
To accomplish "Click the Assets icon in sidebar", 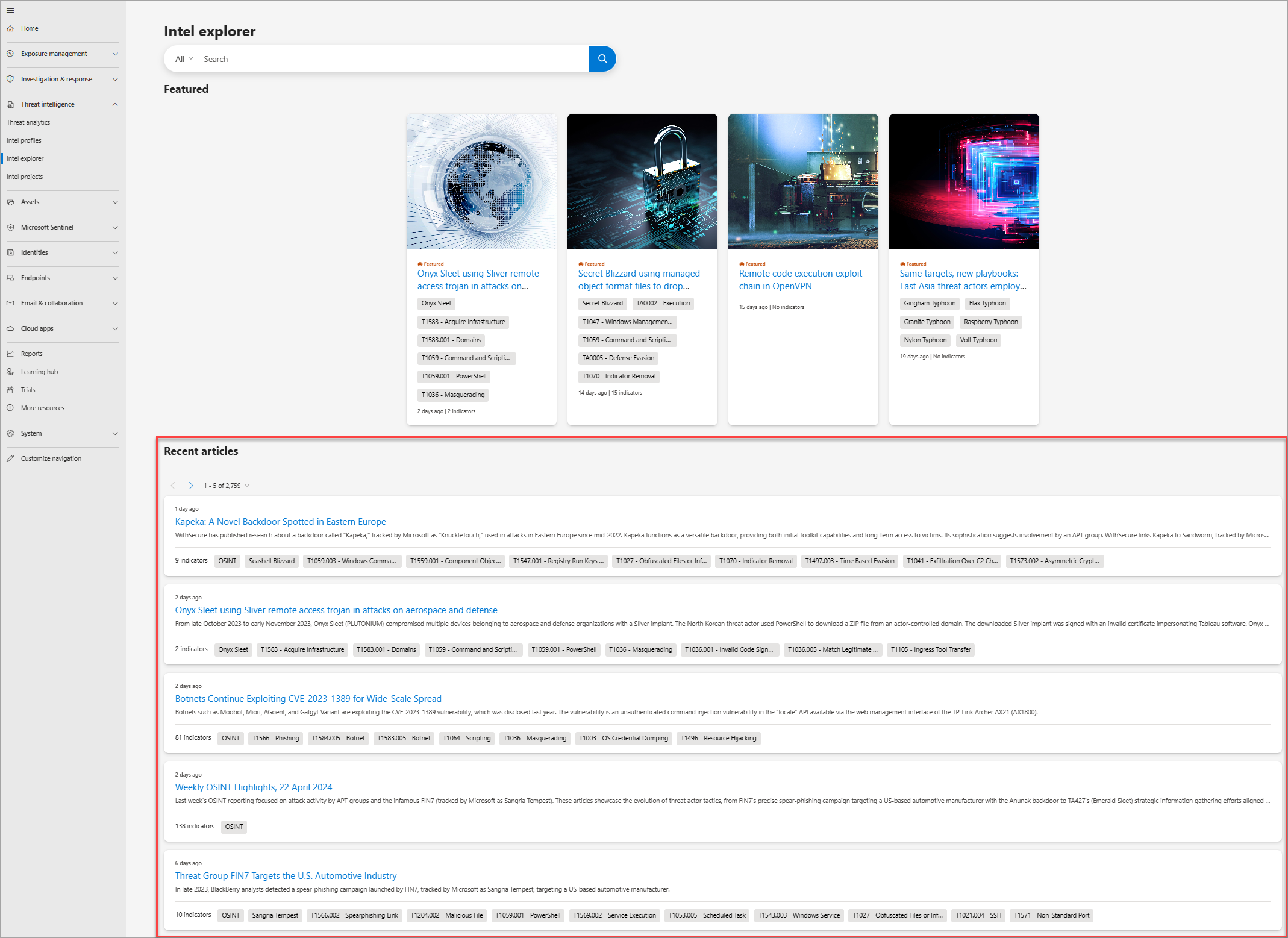I will 10,202.
